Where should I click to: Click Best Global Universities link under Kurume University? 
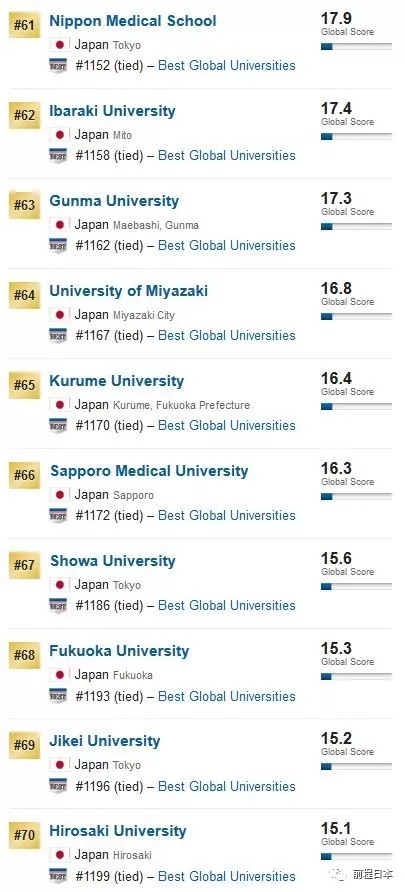pos(227,426)
